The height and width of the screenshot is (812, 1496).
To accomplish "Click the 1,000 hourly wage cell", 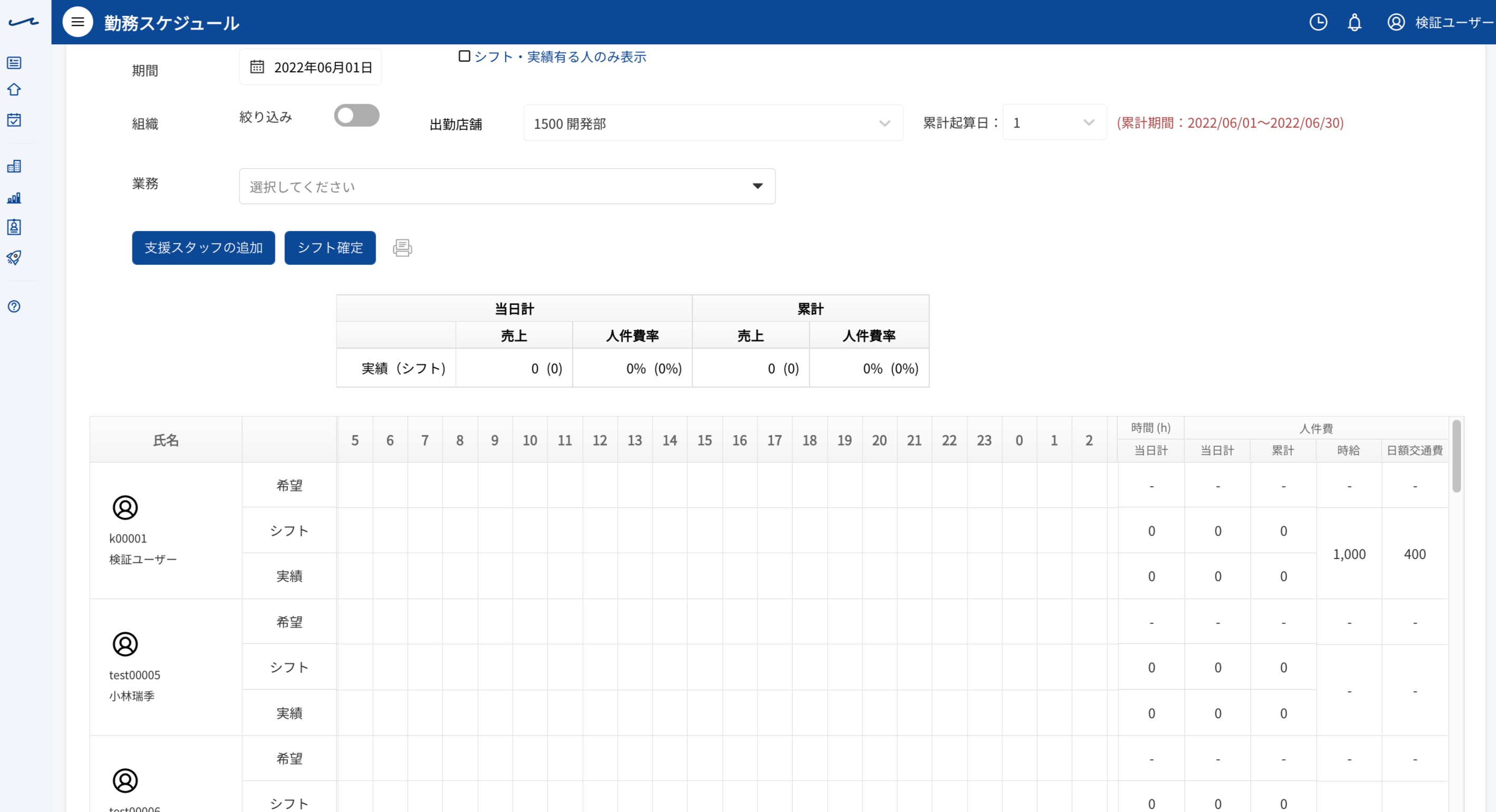I will point(1349,554).
